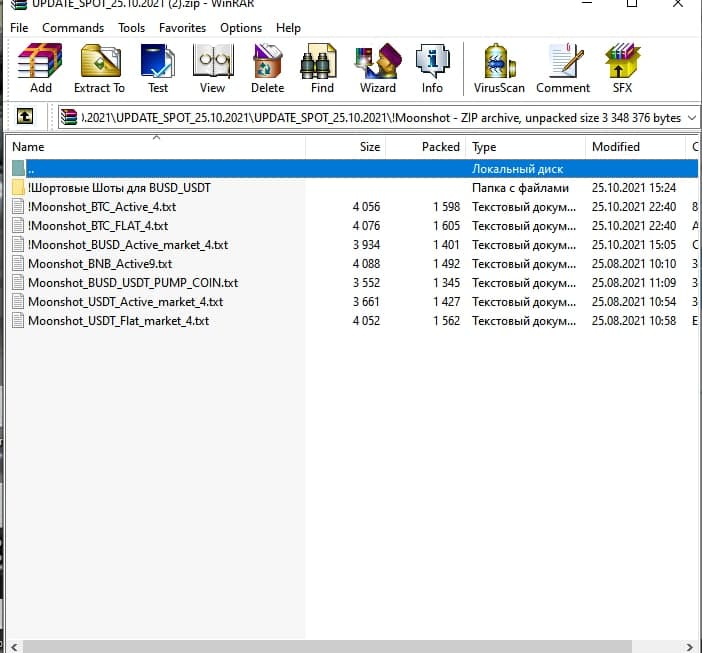Sort files by Name column header

tap(28, 147)
